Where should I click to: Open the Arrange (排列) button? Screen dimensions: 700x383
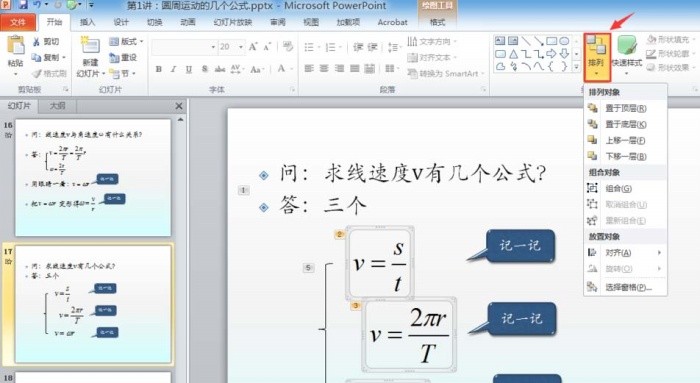(597, 57)
